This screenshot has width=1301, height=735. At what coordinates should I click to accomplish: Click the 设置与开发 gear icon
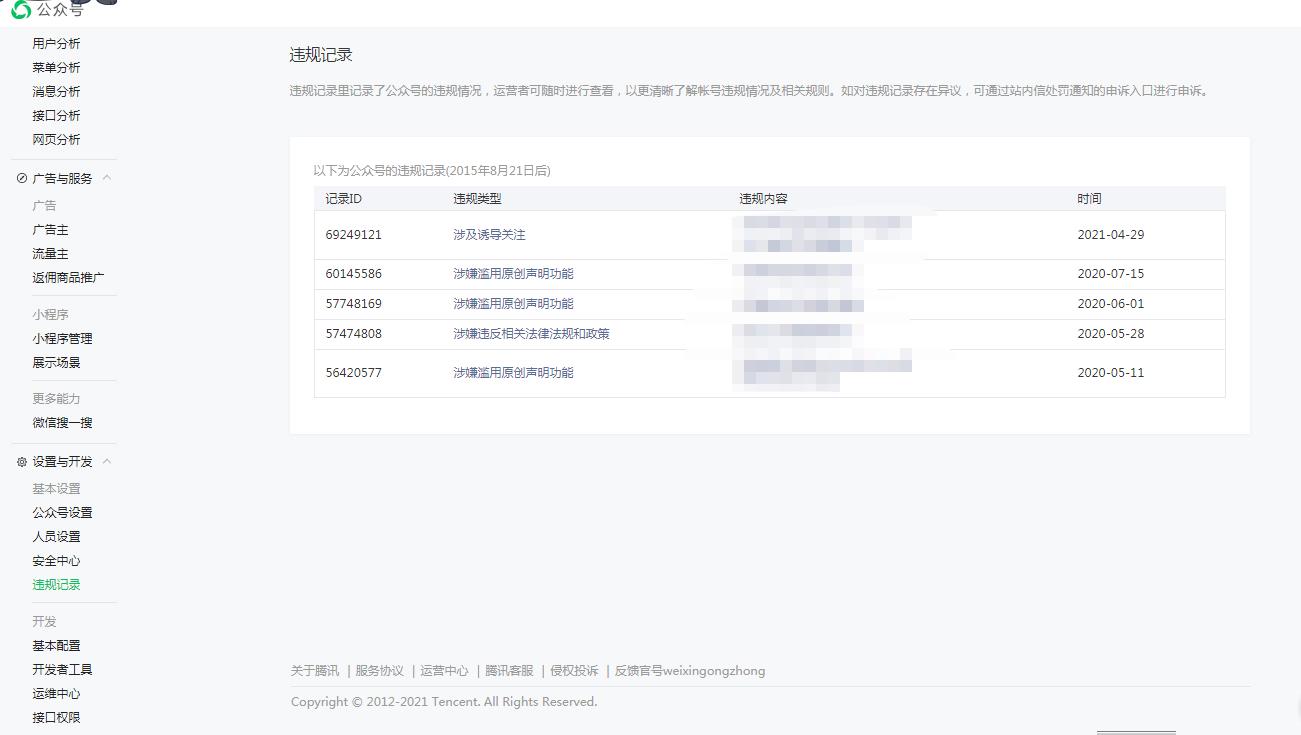[x=22, y=462]
